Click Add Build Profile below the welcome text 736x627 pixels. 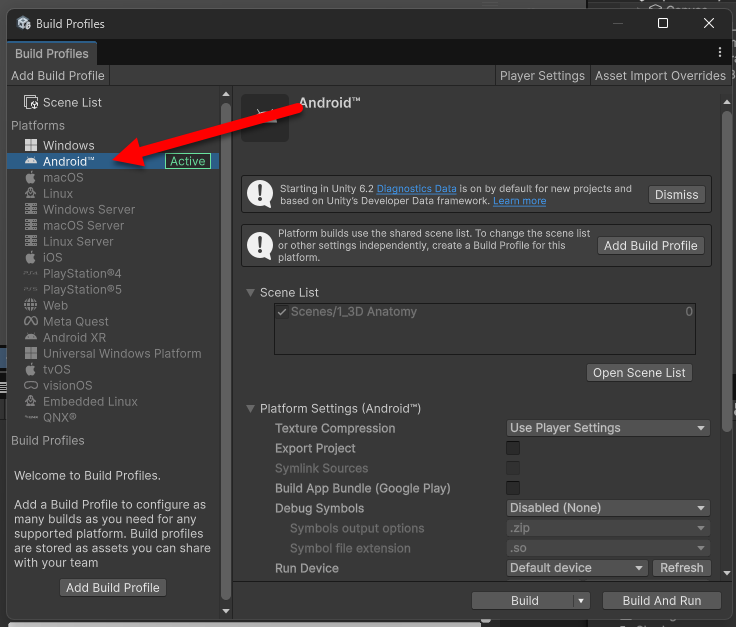[x=113, y=588]
